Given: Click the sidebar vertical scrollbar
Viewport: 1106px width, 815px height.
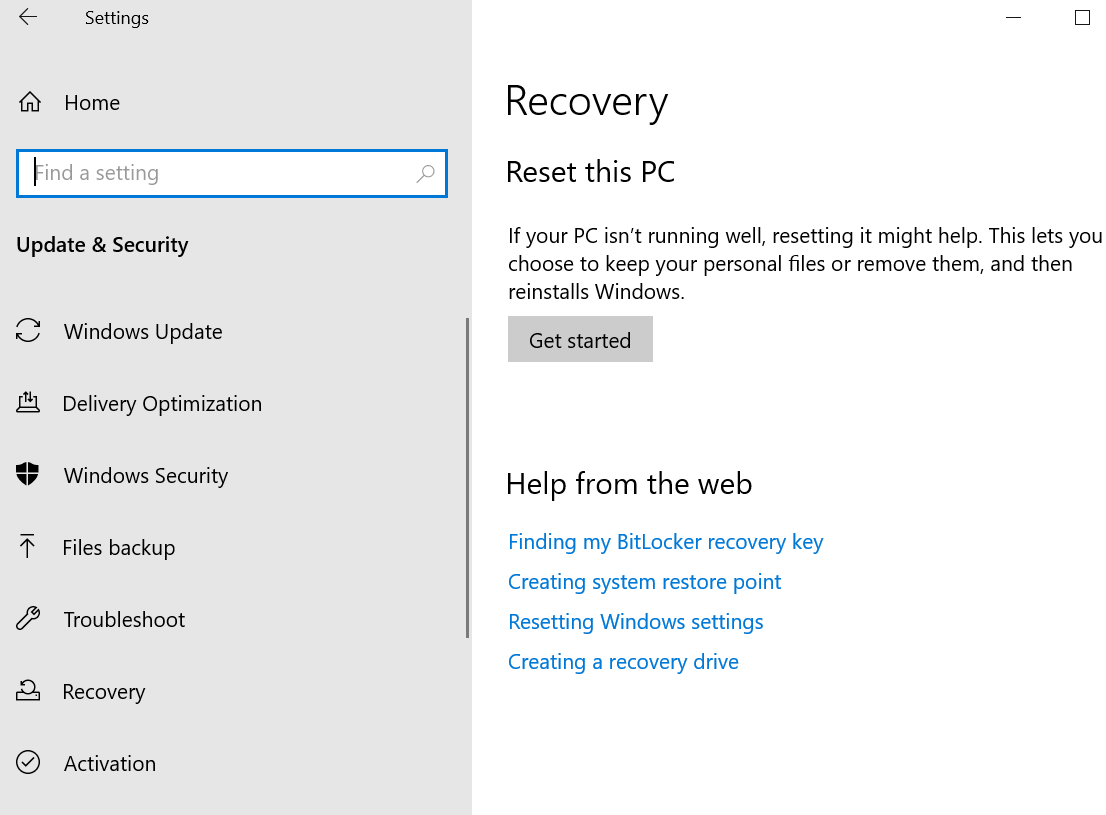Looking at the screenshot, I should (467, 478).
